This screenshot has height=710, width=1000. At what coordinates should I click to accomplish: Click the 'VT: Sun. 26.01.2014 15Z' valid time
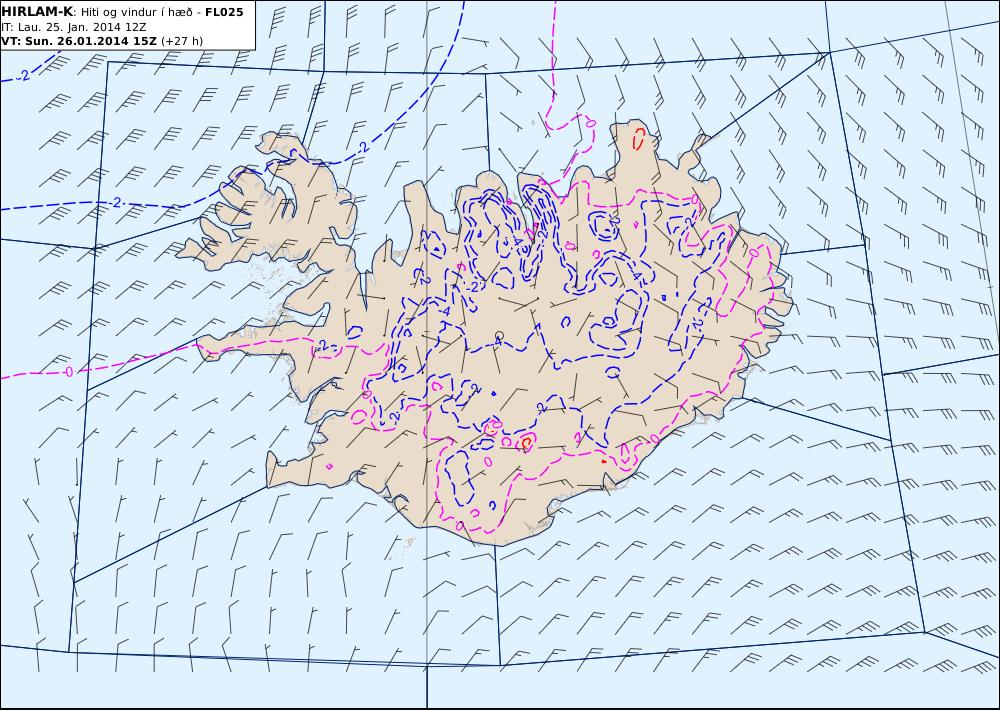click(79, 41)
